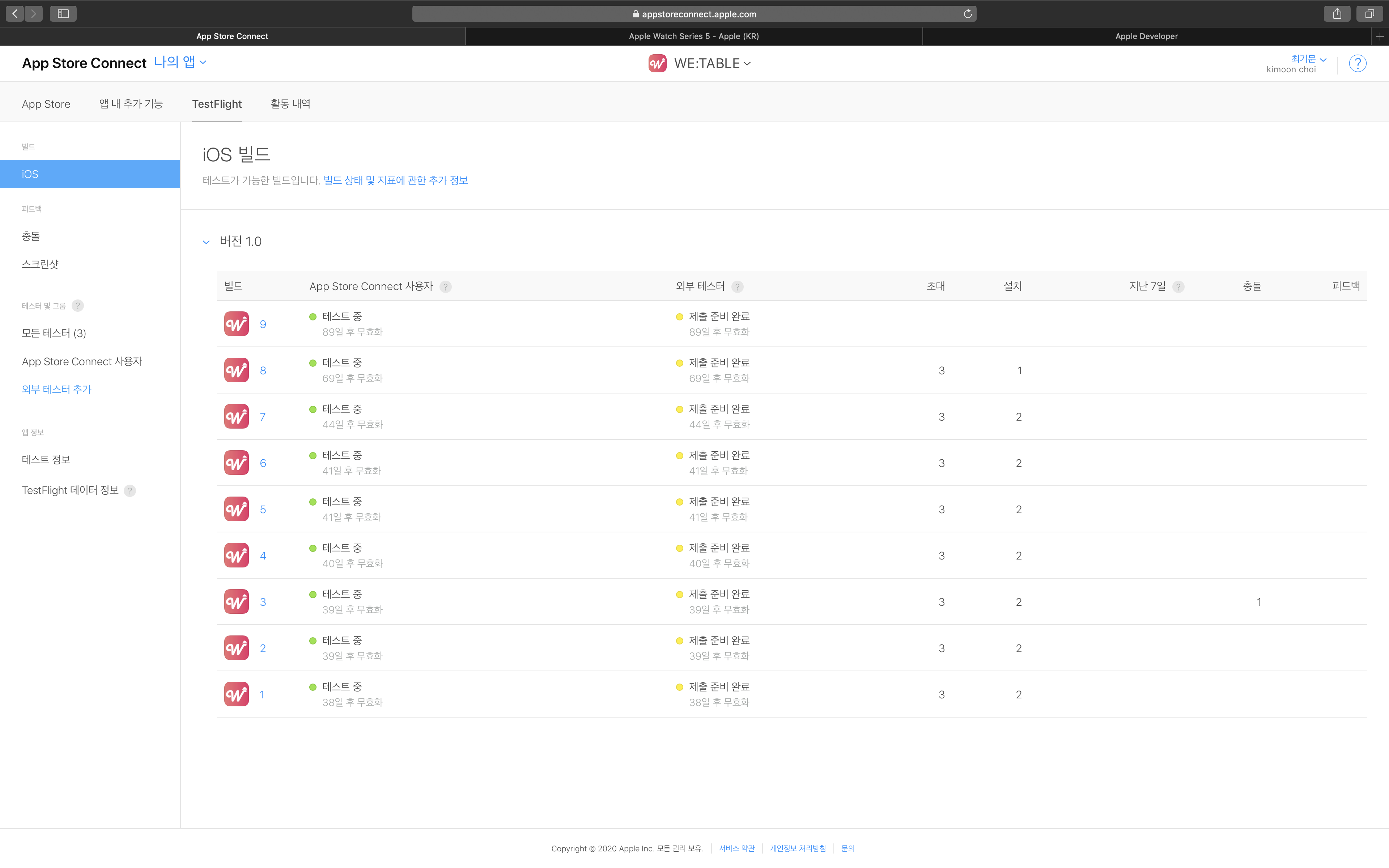This screenshot has height=868, width=1389.
Task: Open the Apple Developer browser tab
Action: [x=1146, y=36]
